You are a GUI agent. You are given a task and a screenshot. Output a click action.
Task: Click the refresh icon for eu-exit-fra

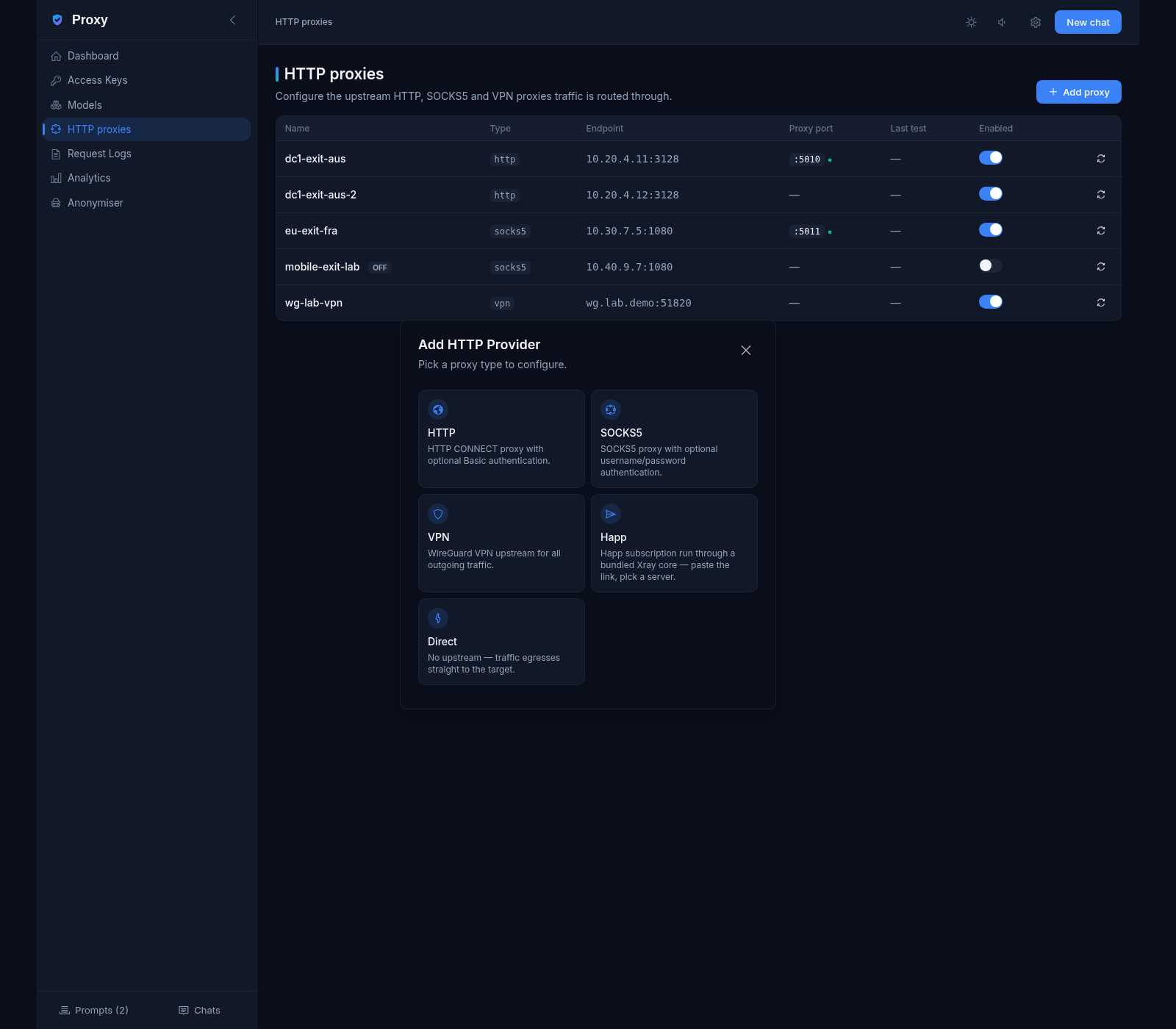coord(1101,231)
